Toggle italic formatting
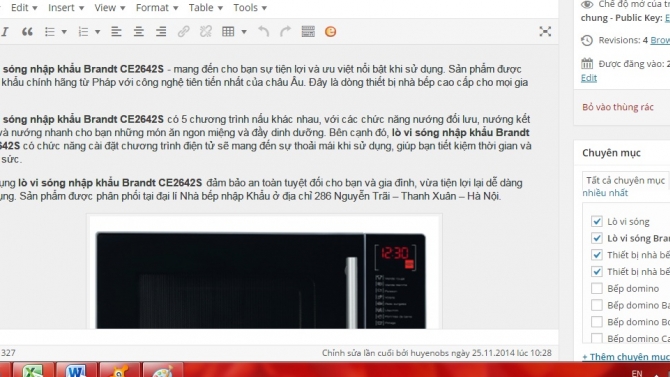This screenshot has height=377, width=670. click(5, 32)
